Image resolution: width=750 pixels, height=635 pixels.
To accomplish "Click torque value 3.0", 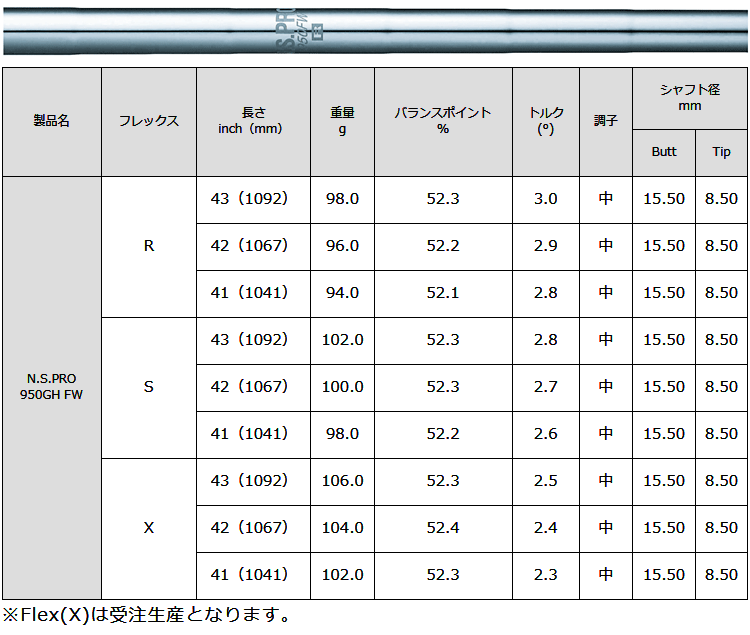I will click(x=546, y=199).
